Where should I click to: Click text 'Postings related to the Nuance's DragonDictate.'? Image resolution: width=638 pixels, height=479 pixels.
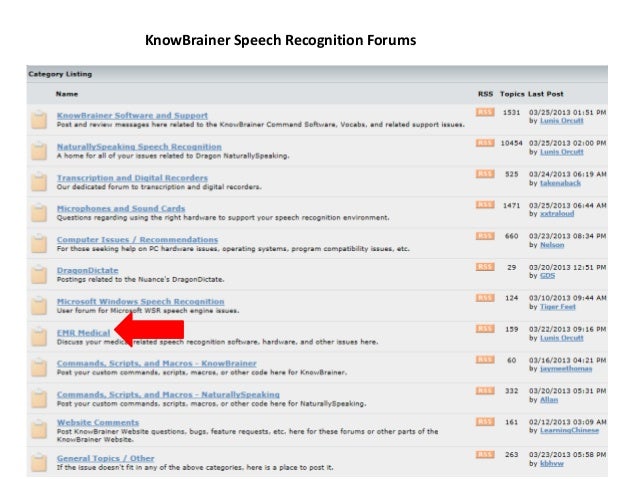click(x=140, y=280)
